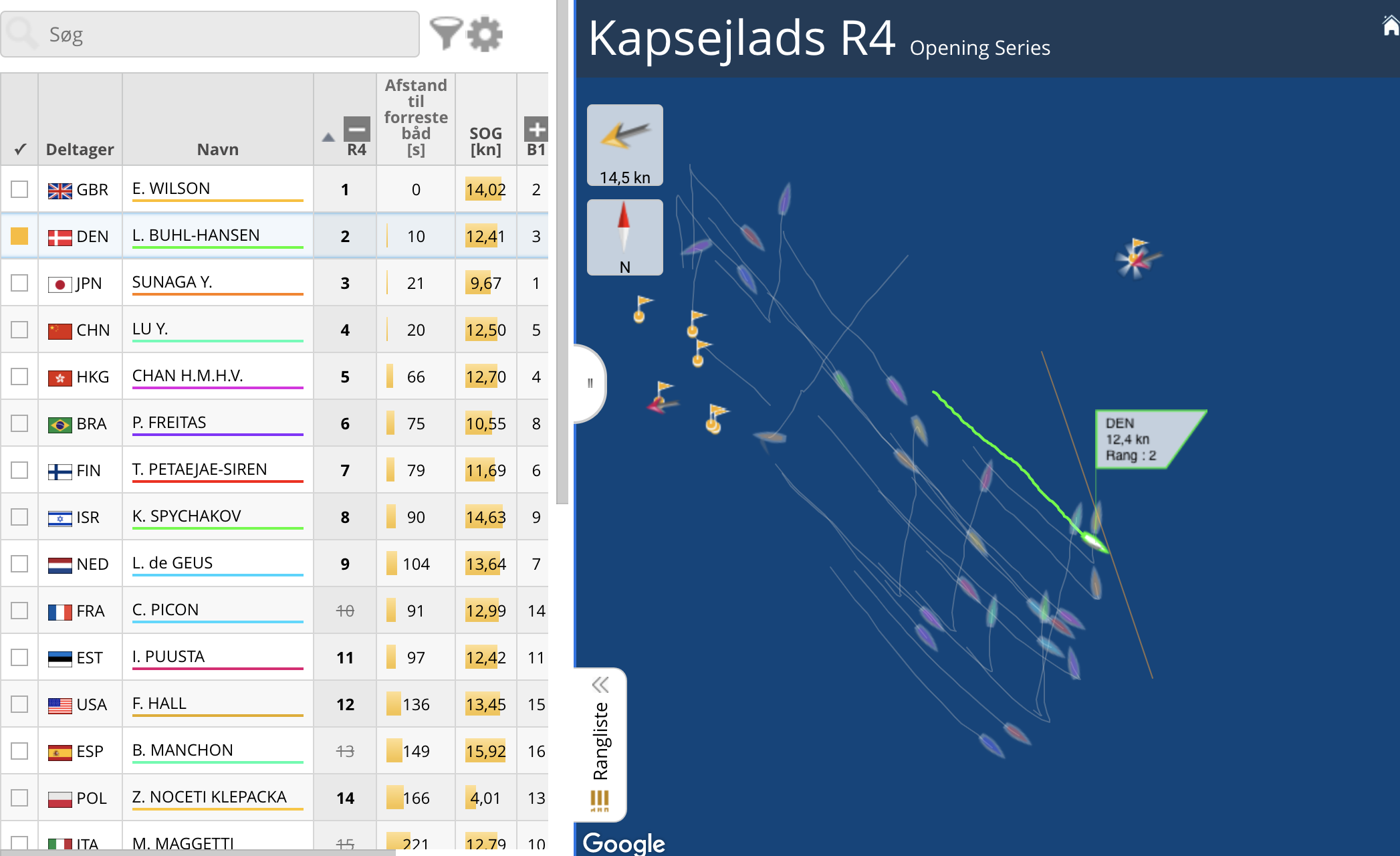This screenshot has height=856, width=1400.
Task: Sort by the R4 column header
Action: coord(356,150)
